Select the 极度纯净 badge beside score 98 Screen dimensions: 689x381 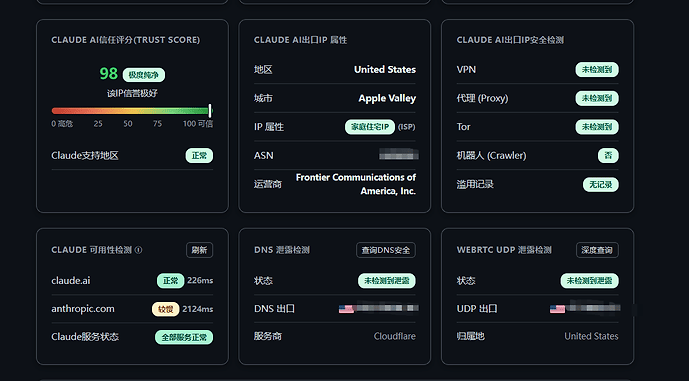point(144,75)
